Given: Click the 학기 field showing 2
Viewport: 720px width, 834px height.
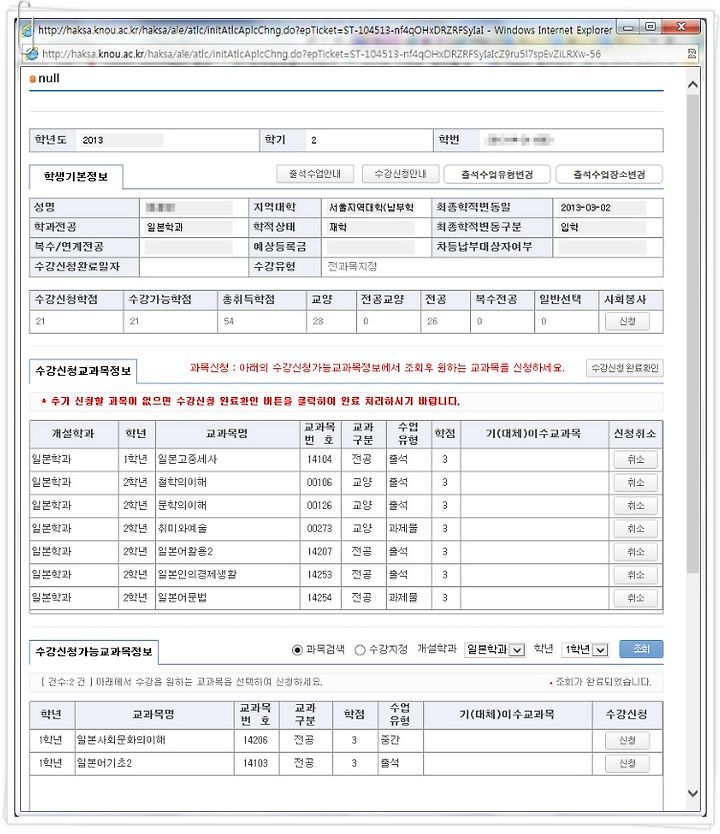Looking at the screenshot, I should point(314,140).
